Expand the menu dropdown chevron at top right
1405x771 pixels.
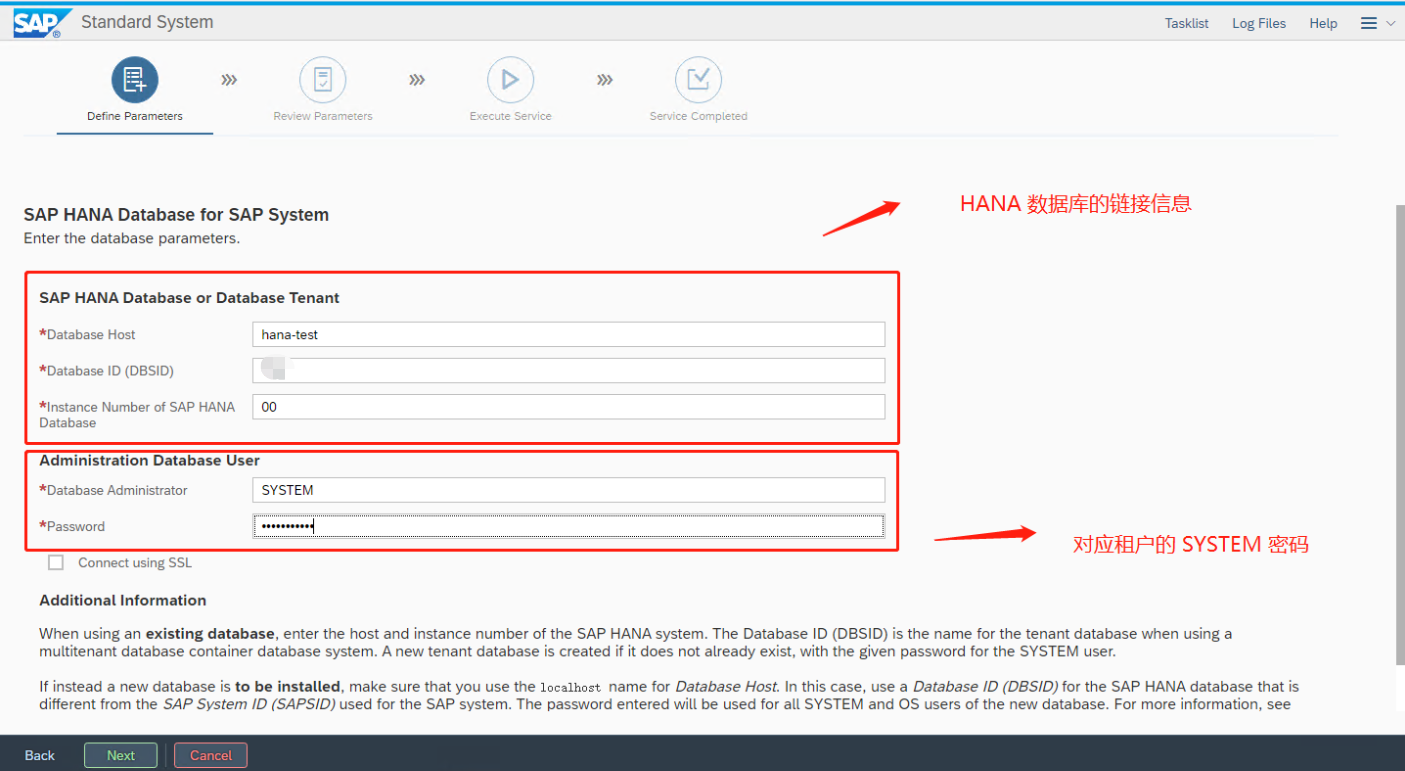click(1390, 23)
